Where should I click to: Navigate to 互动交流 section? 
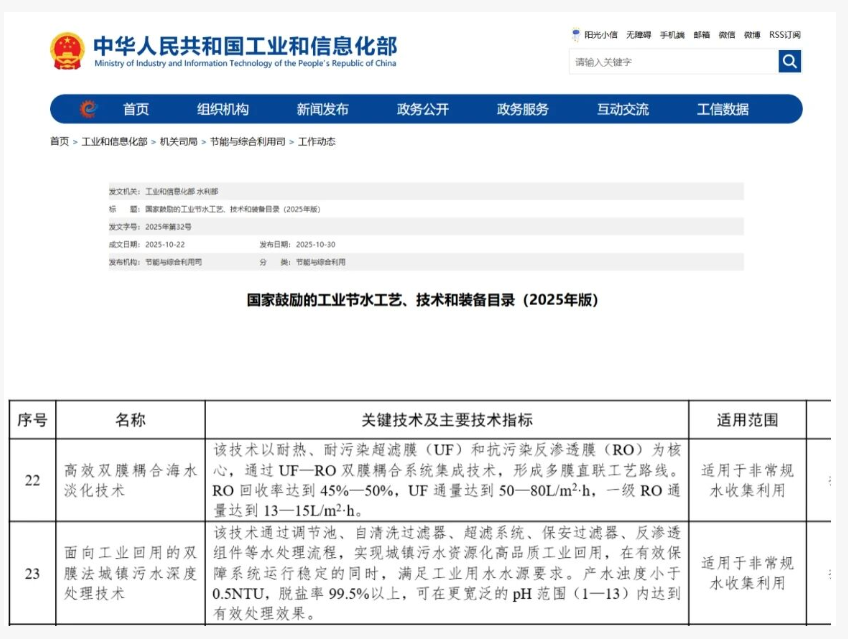[622, 110]
